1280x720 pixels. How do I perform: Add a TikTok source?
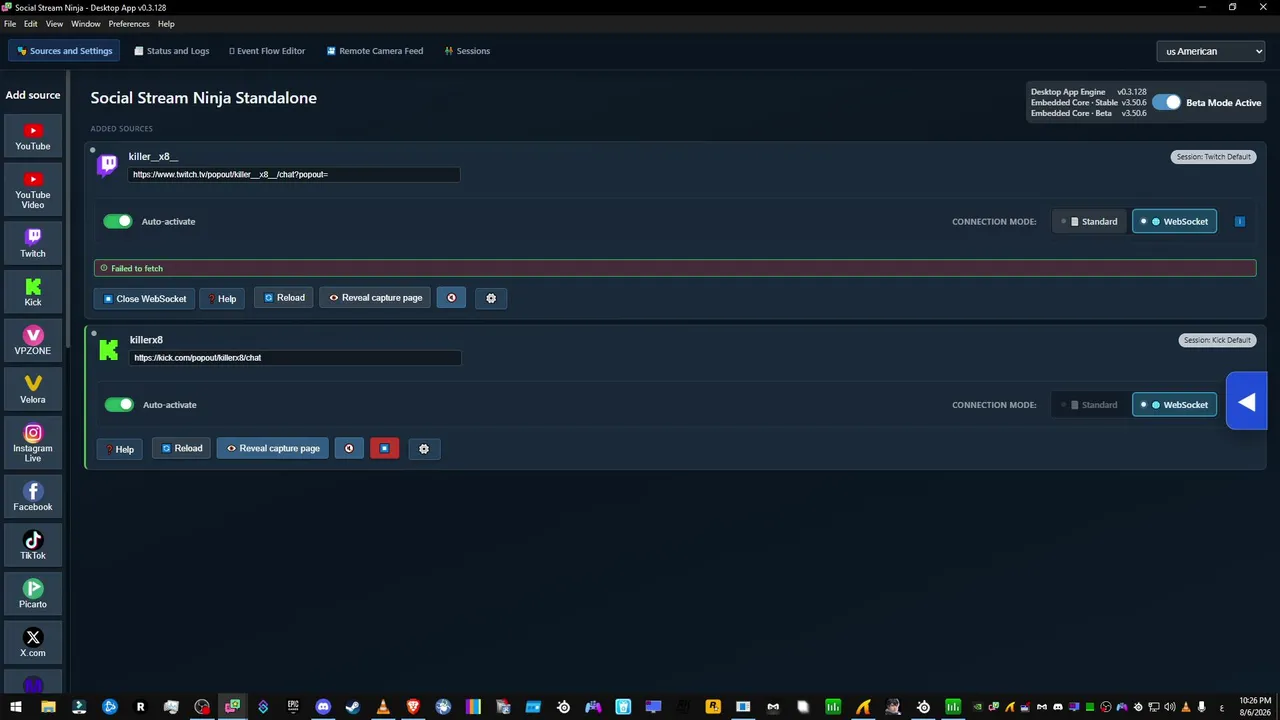coord(33,545)
